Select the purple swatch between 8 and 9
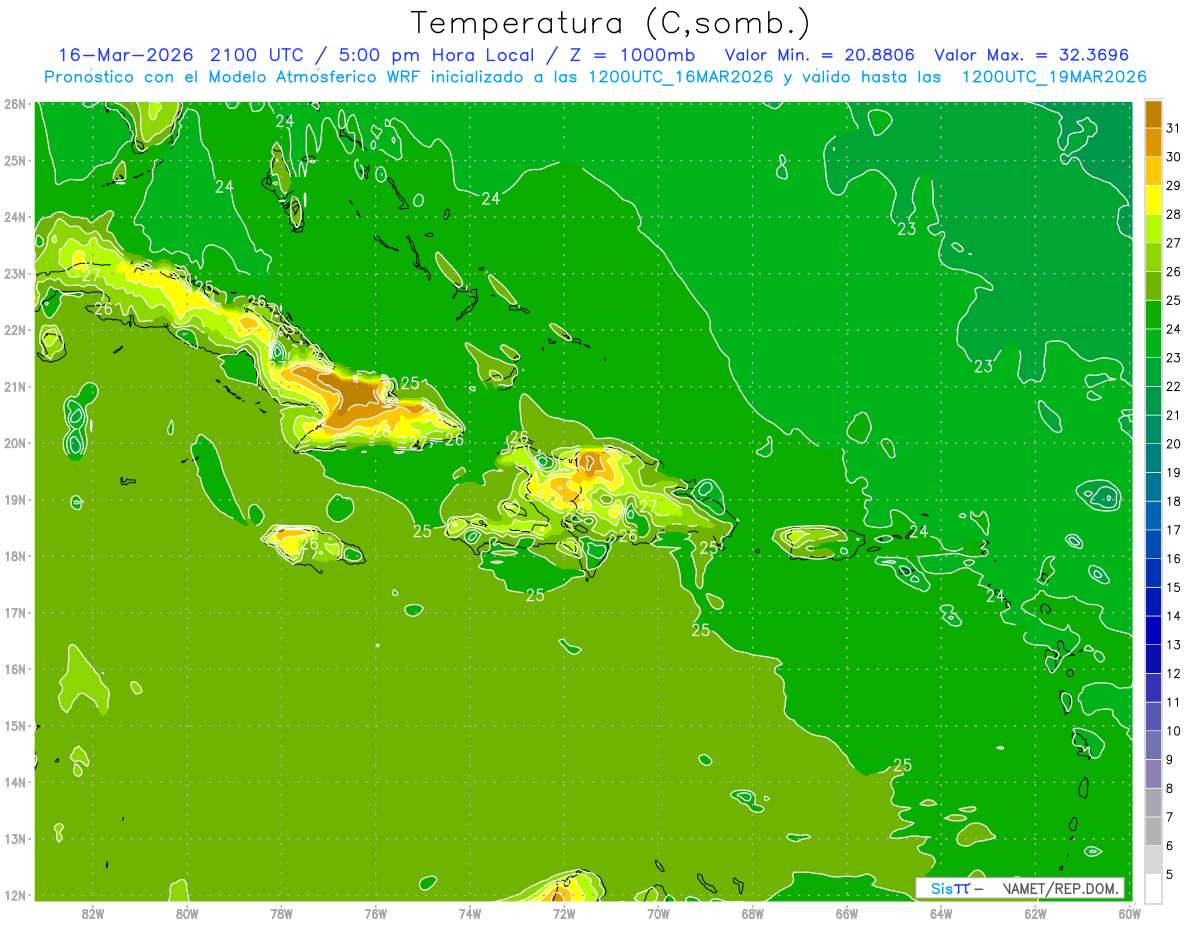The height and width of the screenshot is (927, 1200). (1153, 774)
